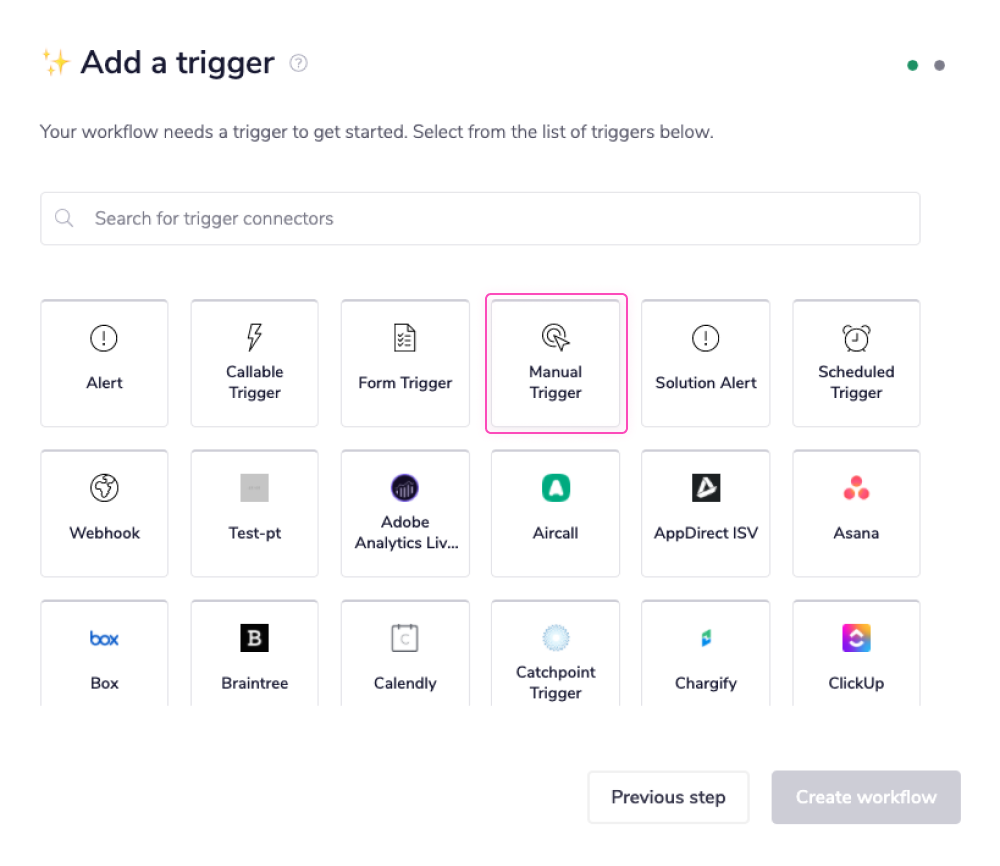Pick the Aircall connector icon
This screenshot has height=866, width=1000.
tap(555, 488)
